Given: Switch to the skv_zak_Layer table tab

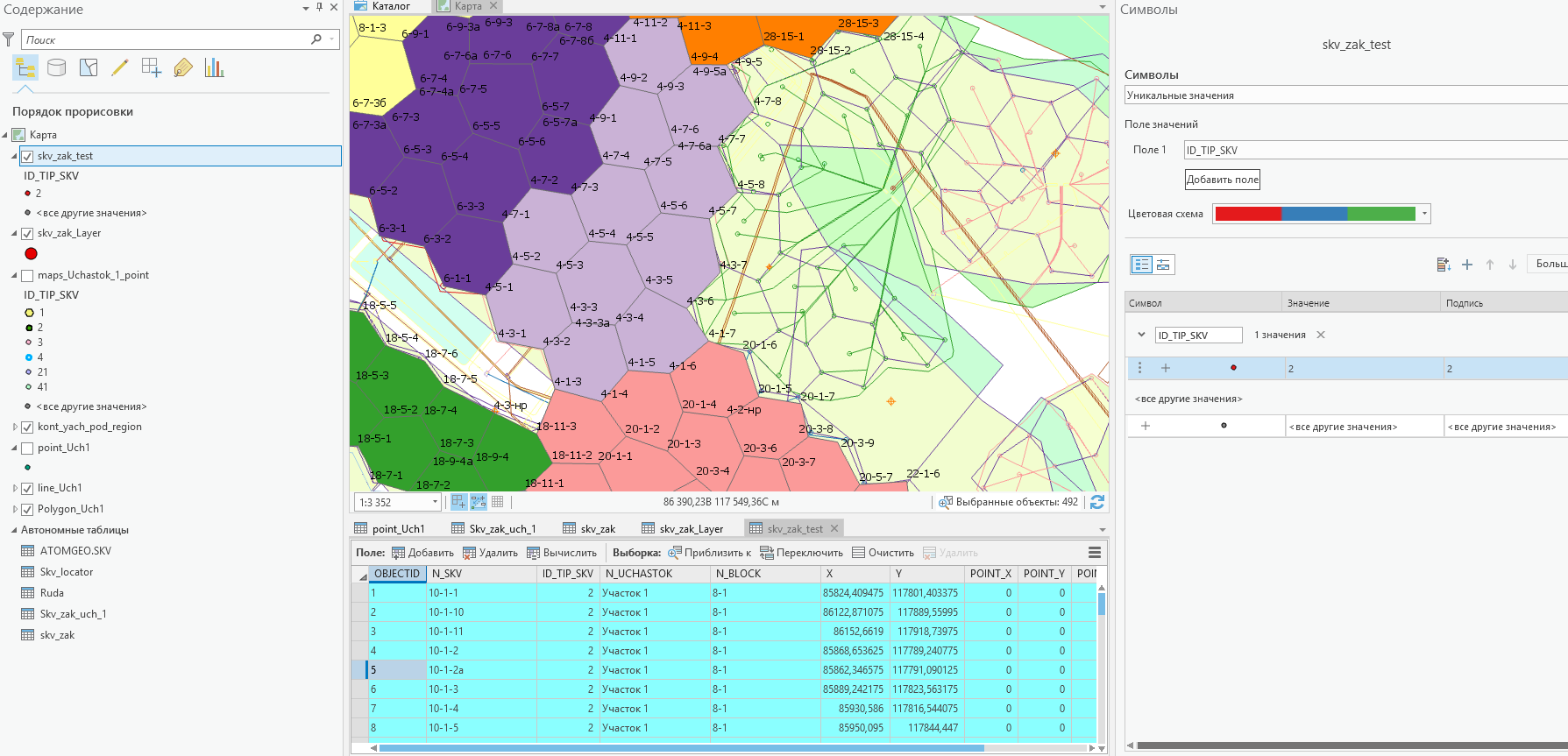Looking at the screenshot, I should (683, 529).
